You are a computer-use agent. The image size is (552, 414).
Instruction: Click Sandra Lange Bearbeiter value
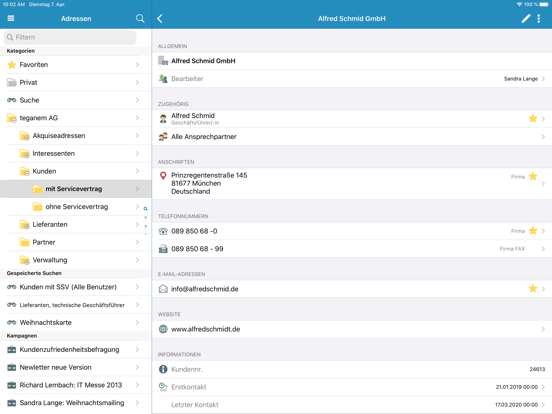[x=521, y=79]
